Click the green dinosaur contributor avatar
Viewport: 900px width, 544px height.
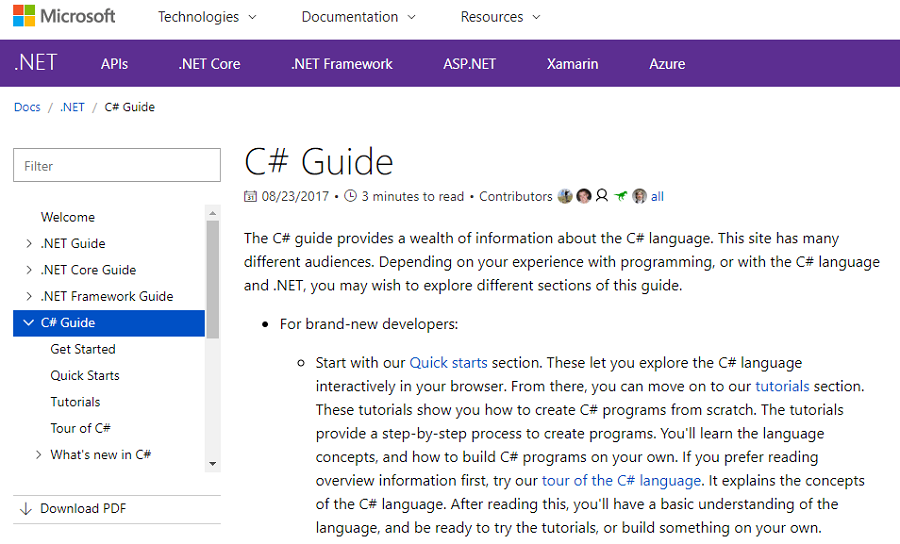click(620, 196)
